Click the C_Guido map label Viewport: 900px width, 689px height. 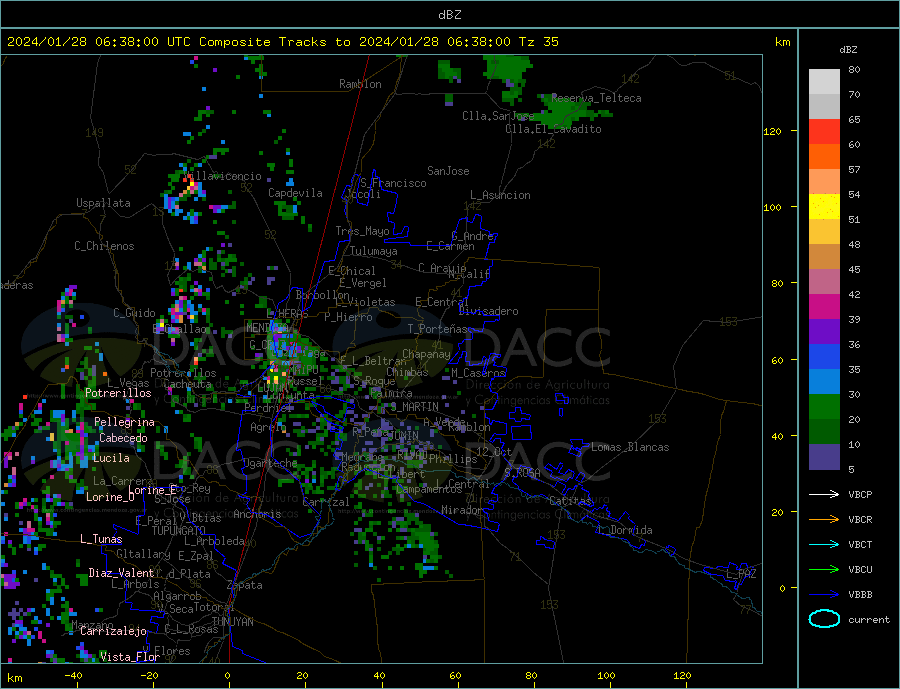tap(134, 313)
